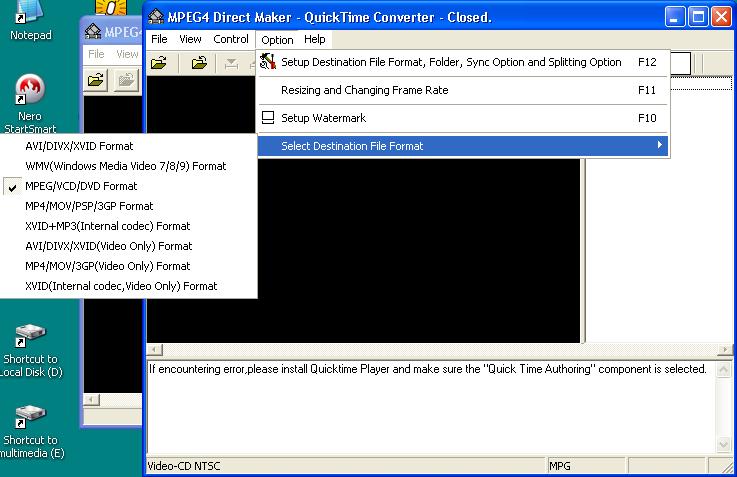Image resolution: width=737 pixels, height=477 pixels.
Task: Click open-folder toolbar button in background MPEG window
Action: coord(96,80)
